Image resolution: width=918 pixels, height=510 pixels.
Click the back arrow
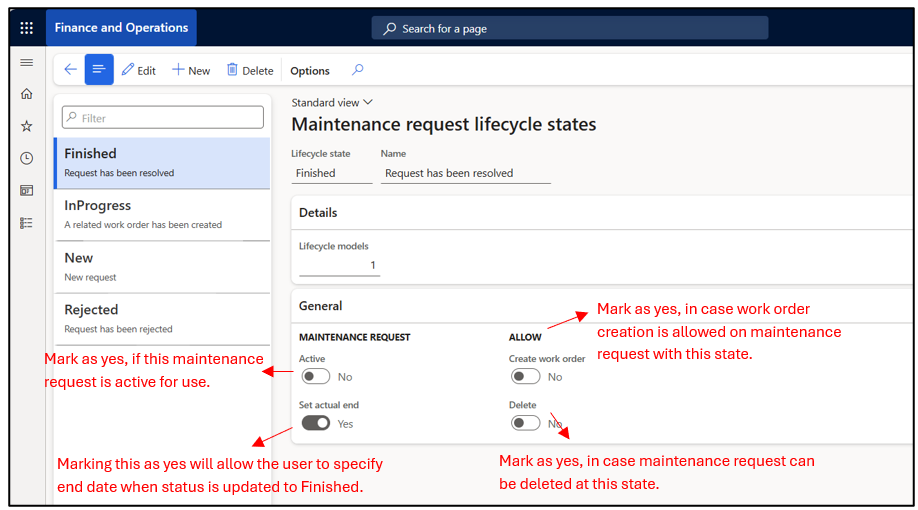point(70,70)
